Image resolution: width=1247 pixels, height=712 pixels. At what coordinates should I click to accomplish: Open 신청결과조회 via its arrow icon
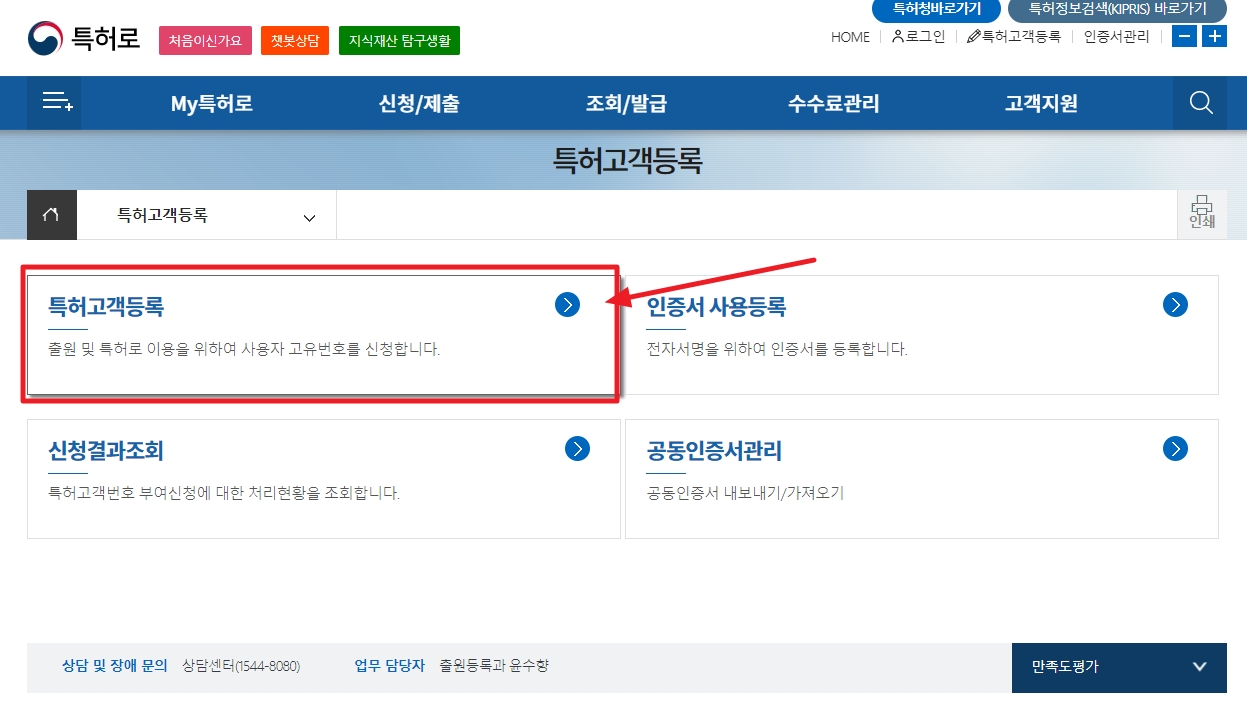pyautogui.click(x=577, y=449)
